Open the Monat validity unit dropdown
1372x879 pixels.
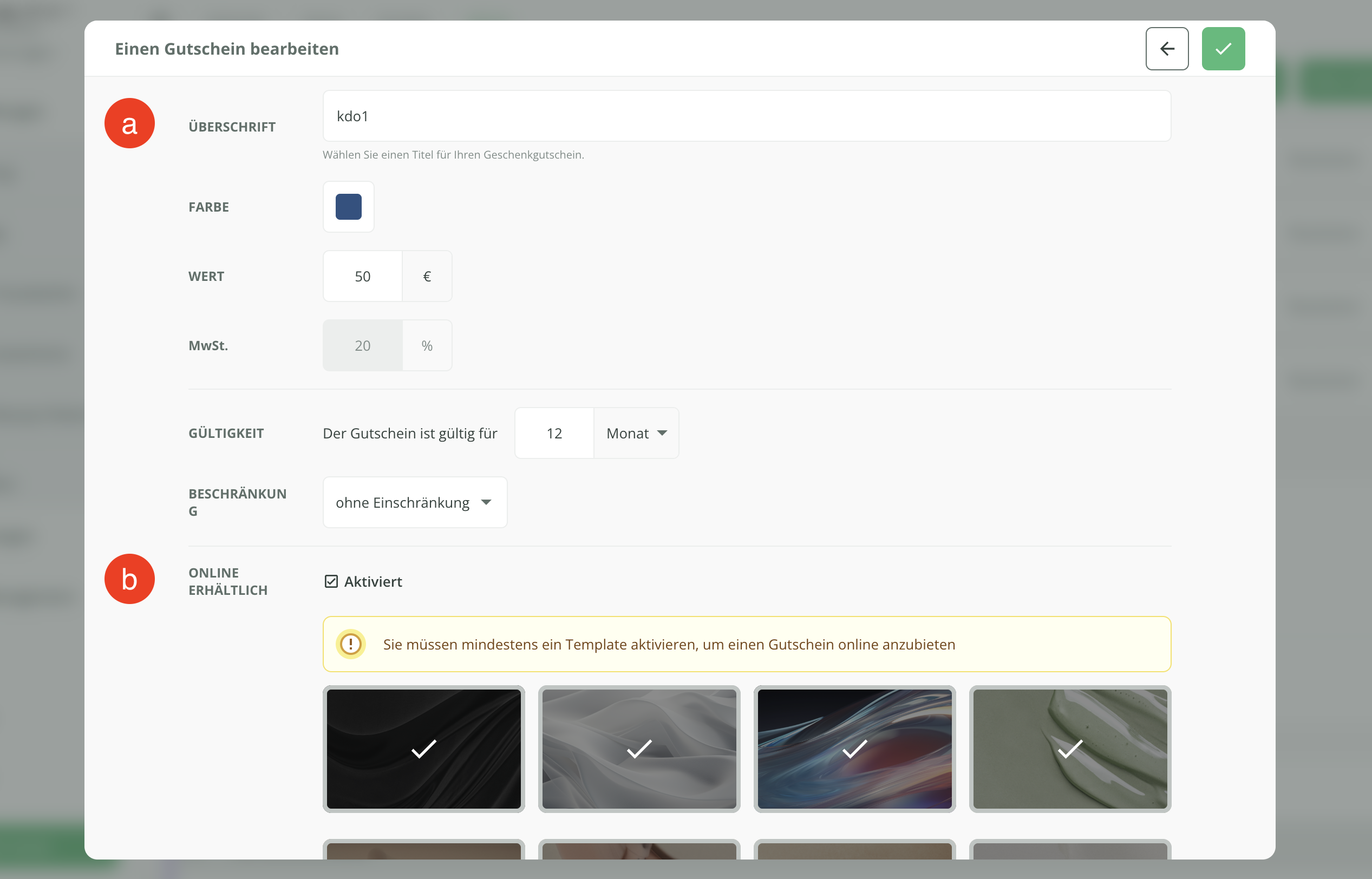(x=636, y=433)
